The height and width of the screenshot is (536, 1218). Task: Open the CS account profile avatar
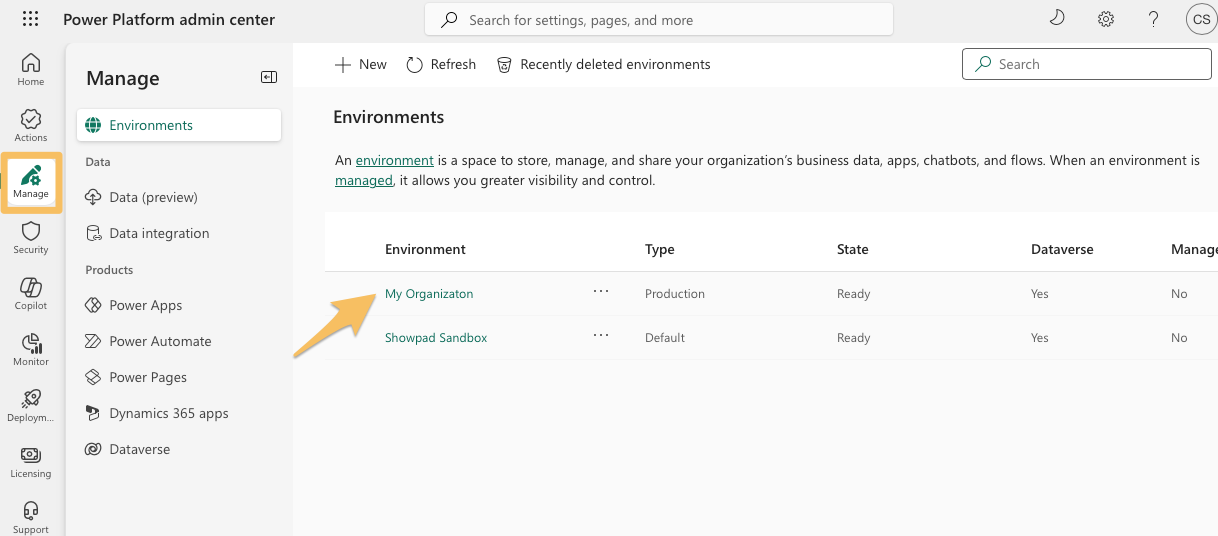(x=1199, y=19)
